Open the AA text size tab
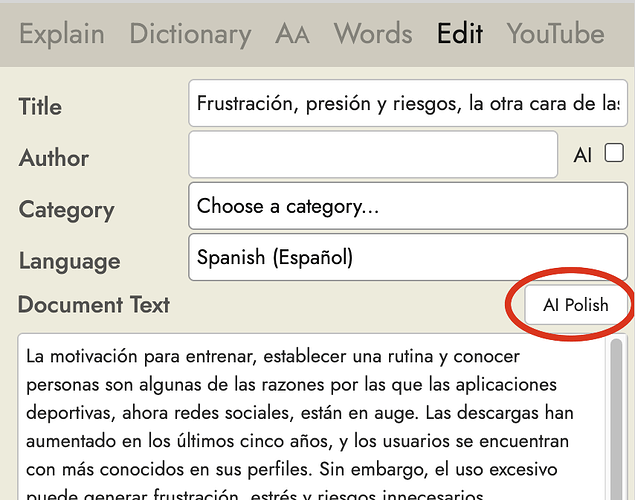 (x=292, y=34)
